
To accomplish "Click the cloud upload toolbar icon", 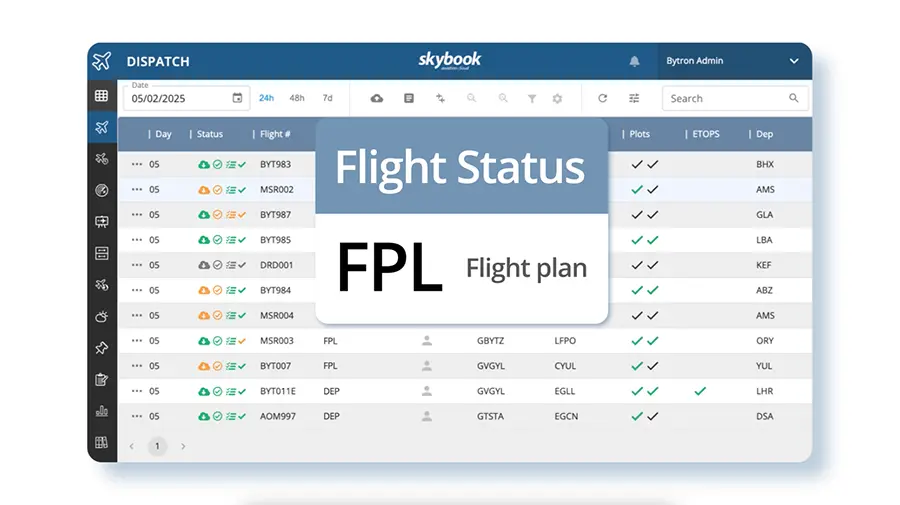I will (377, 98).
